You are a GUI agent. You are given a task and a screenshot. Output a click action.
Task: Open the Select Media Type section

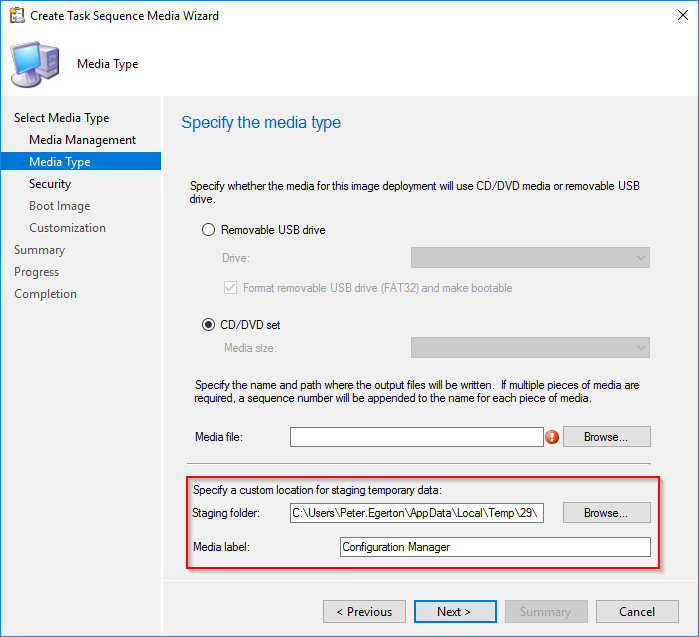(x=61, y=118)
